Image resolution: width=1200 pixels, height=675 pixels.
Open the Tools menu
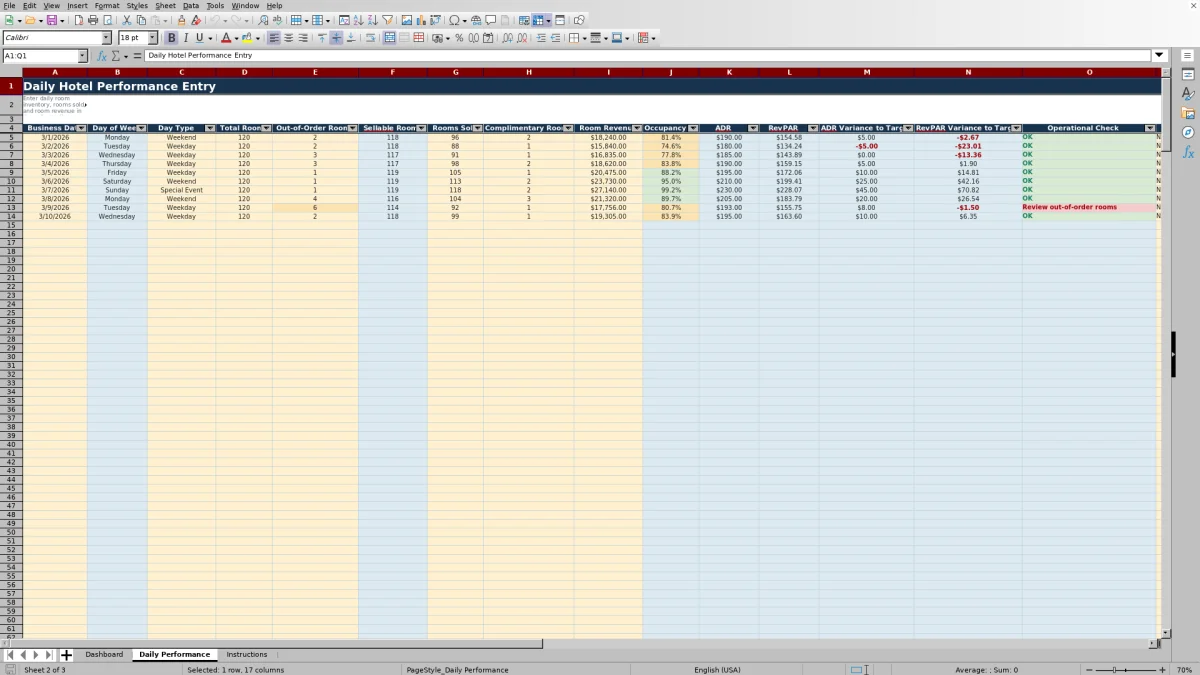pos(215,5)
